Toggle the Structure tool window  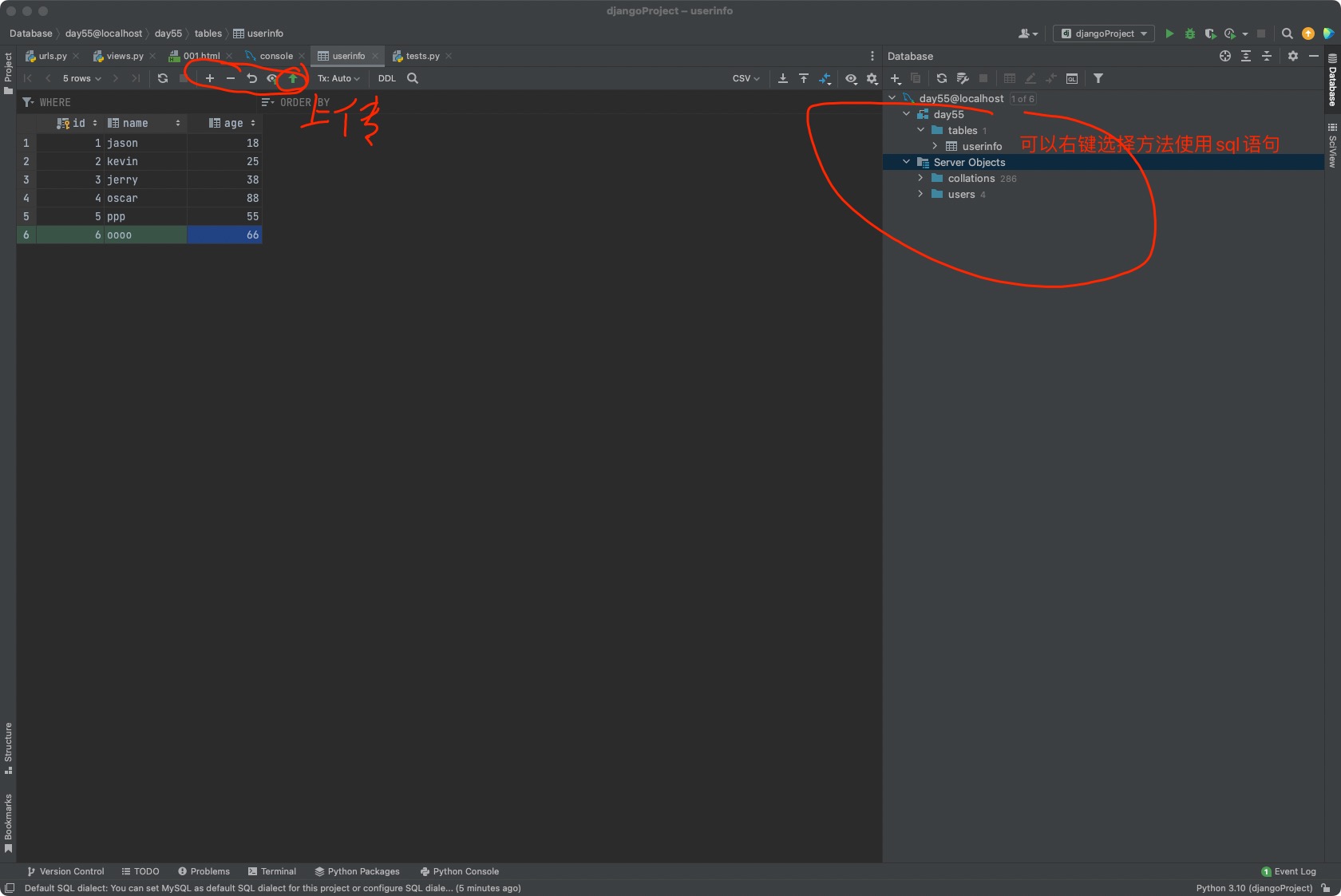click(x=8, y=748)
